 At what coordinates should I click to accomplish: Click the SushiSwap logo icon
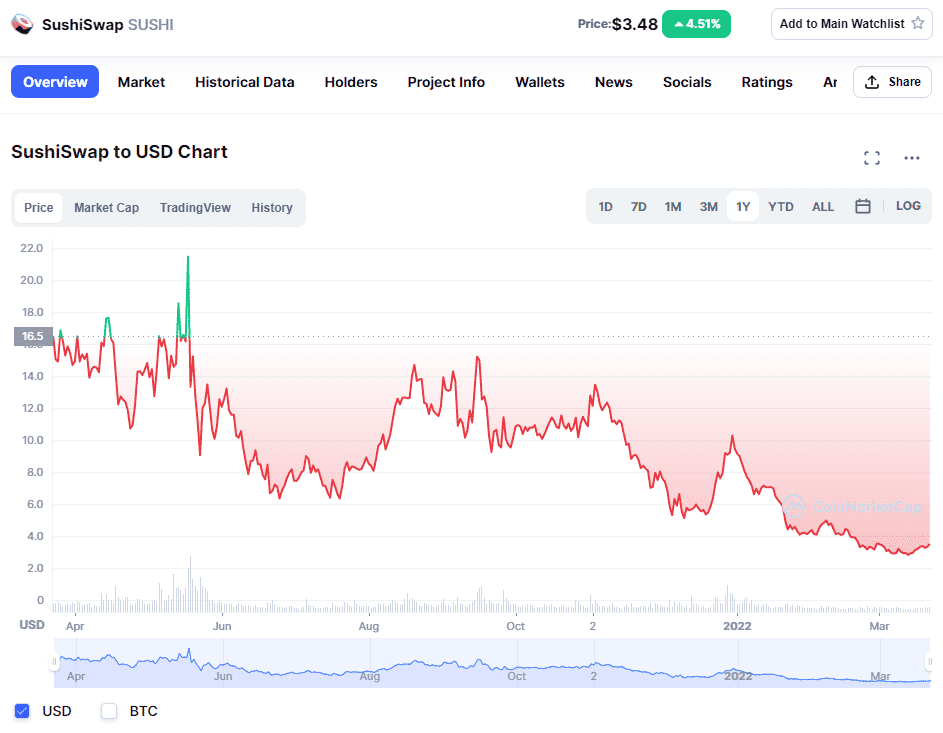pos(22,25)
